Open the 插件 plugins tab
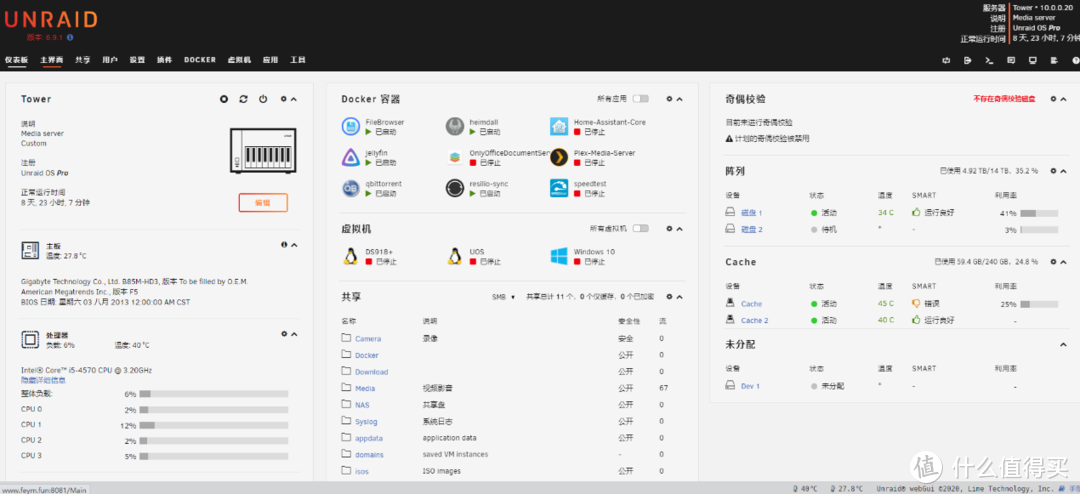The width and height of the screenshot is (1080, 494). [x=164, y=60]
